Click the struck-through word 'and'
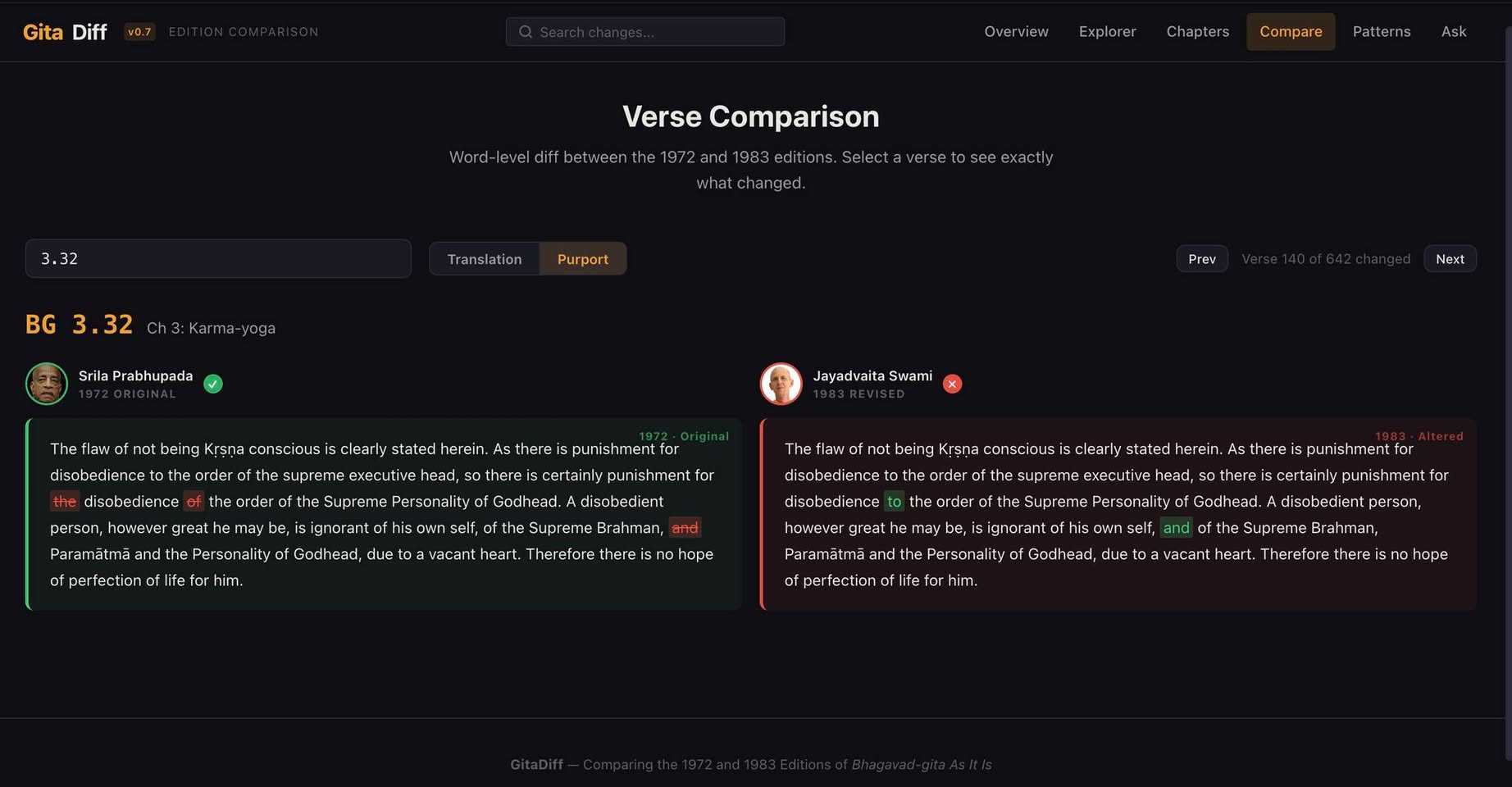 (x=685, y=528)
